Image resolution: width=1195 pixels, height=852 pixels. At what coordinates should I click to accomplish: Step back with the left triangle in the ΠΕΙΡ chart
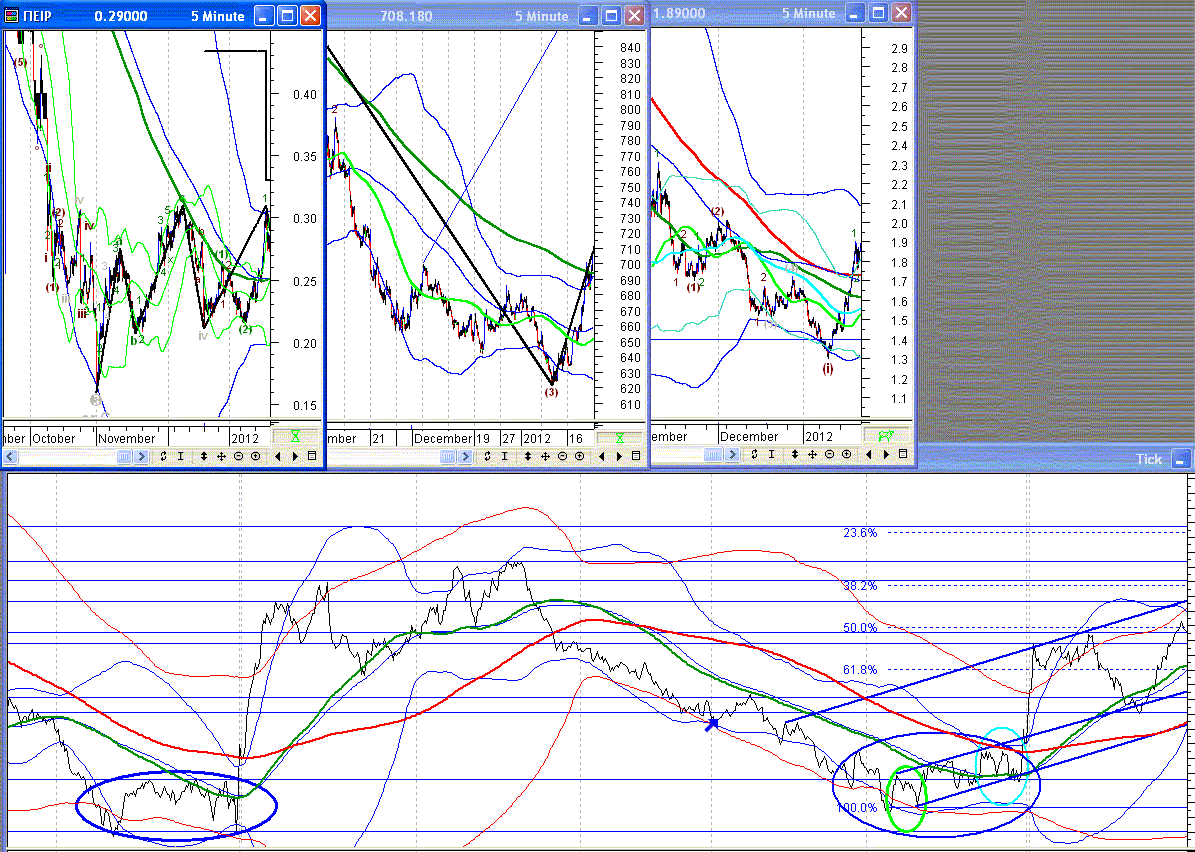pyautogui.click(x=277, y=456)
